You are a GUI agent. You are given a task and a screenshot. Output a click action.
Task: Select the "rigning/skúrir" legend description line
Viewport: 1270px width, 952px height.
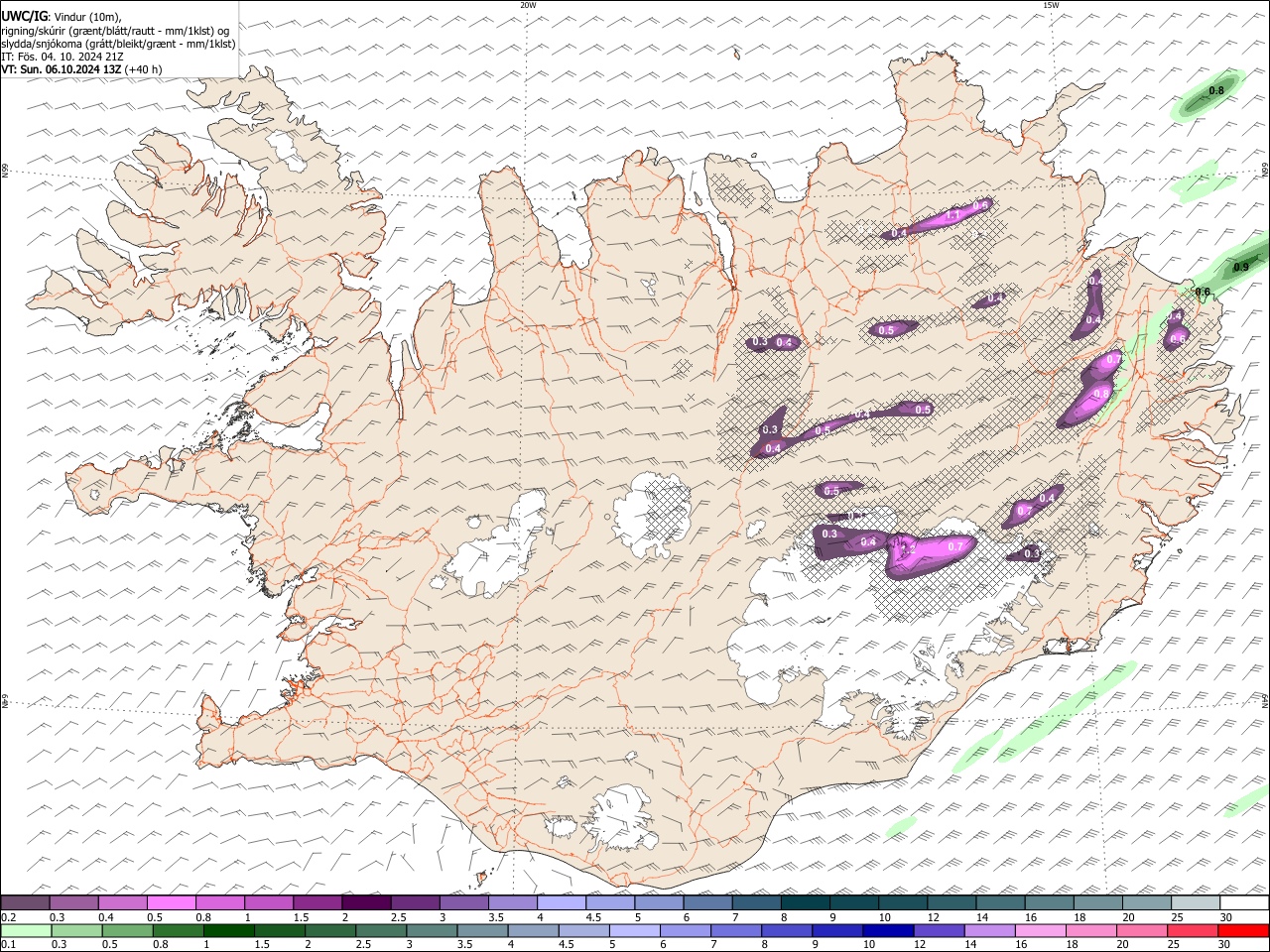click(x=116, y=31)
